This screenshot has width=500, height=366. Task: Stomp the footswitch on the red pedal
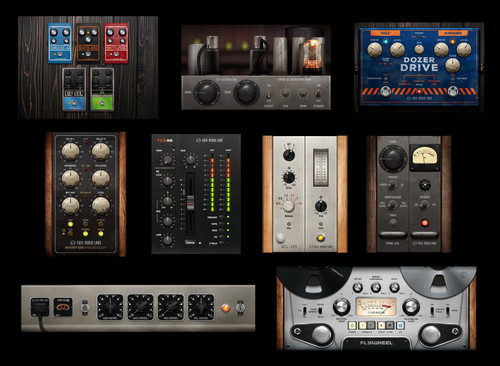point(116,54)
